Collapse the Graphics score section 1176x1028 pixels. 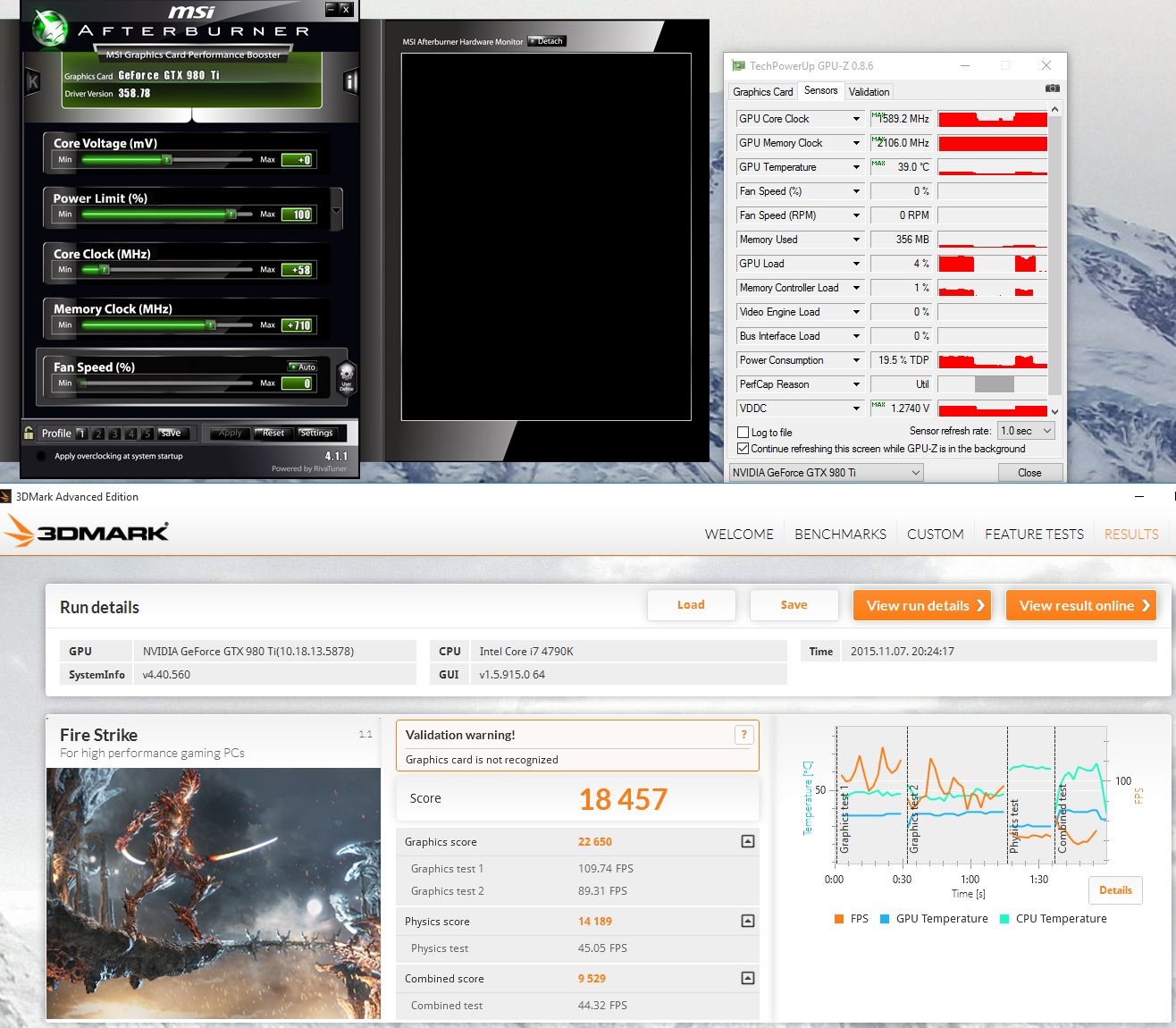click(748, 841)
